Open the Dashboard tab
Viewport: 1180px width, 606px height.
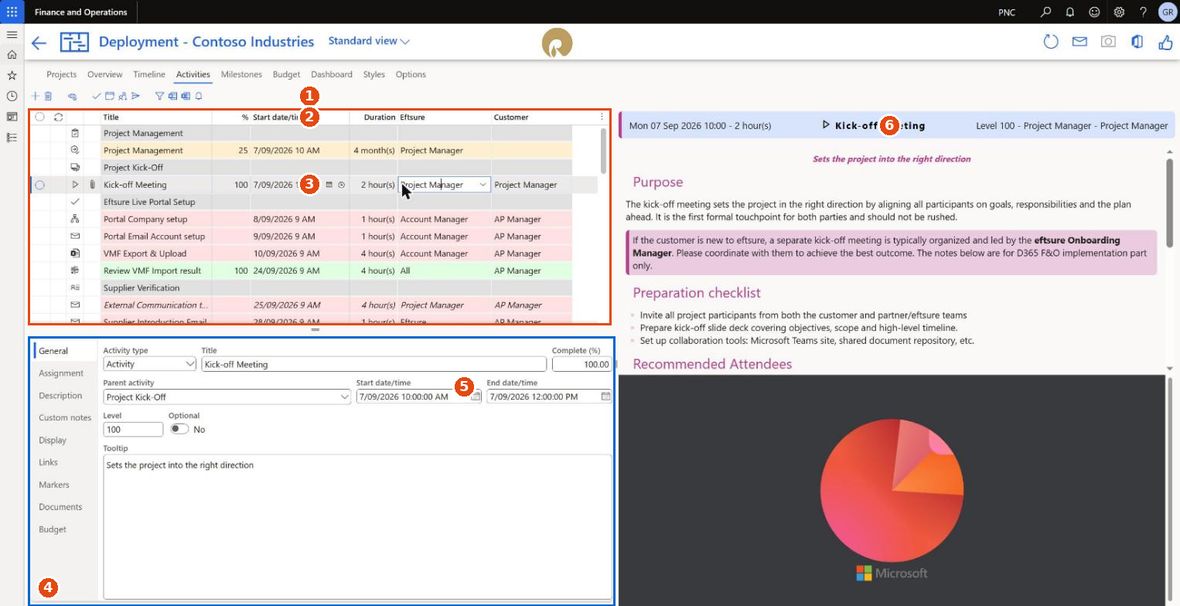coord(331,75)
